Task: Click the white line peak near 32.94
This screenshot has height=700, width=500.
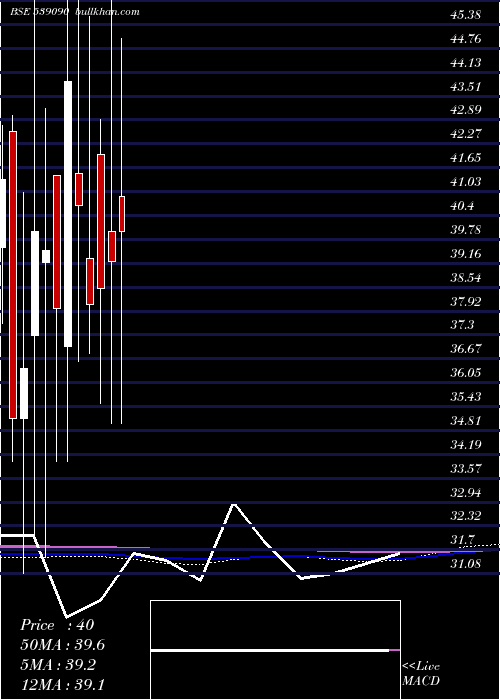Action: coord(233,504)
